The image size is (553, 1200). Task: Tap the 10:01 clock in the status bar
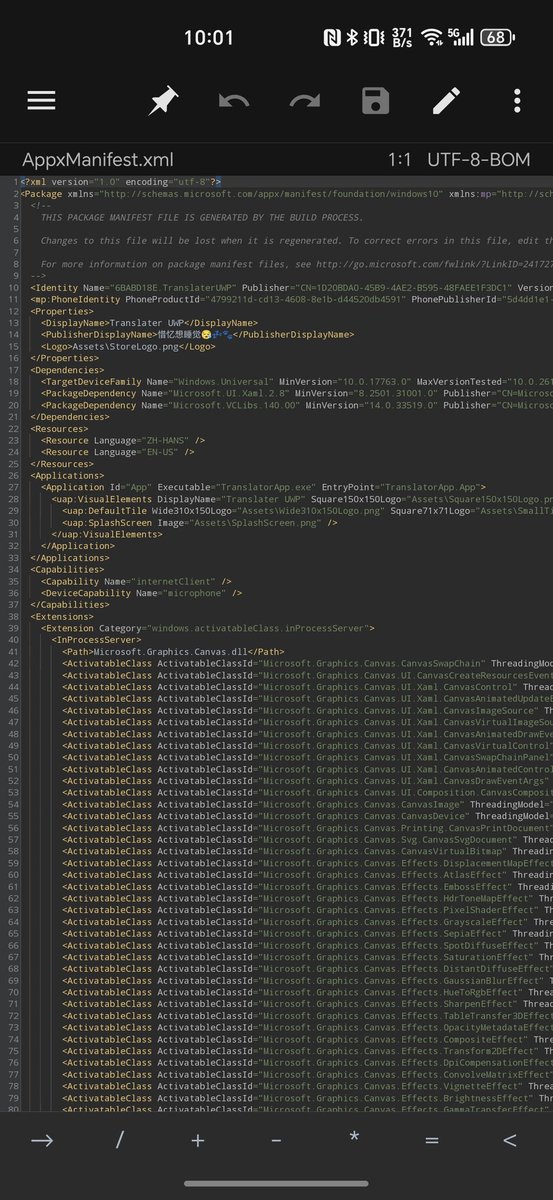click(208, 38)
